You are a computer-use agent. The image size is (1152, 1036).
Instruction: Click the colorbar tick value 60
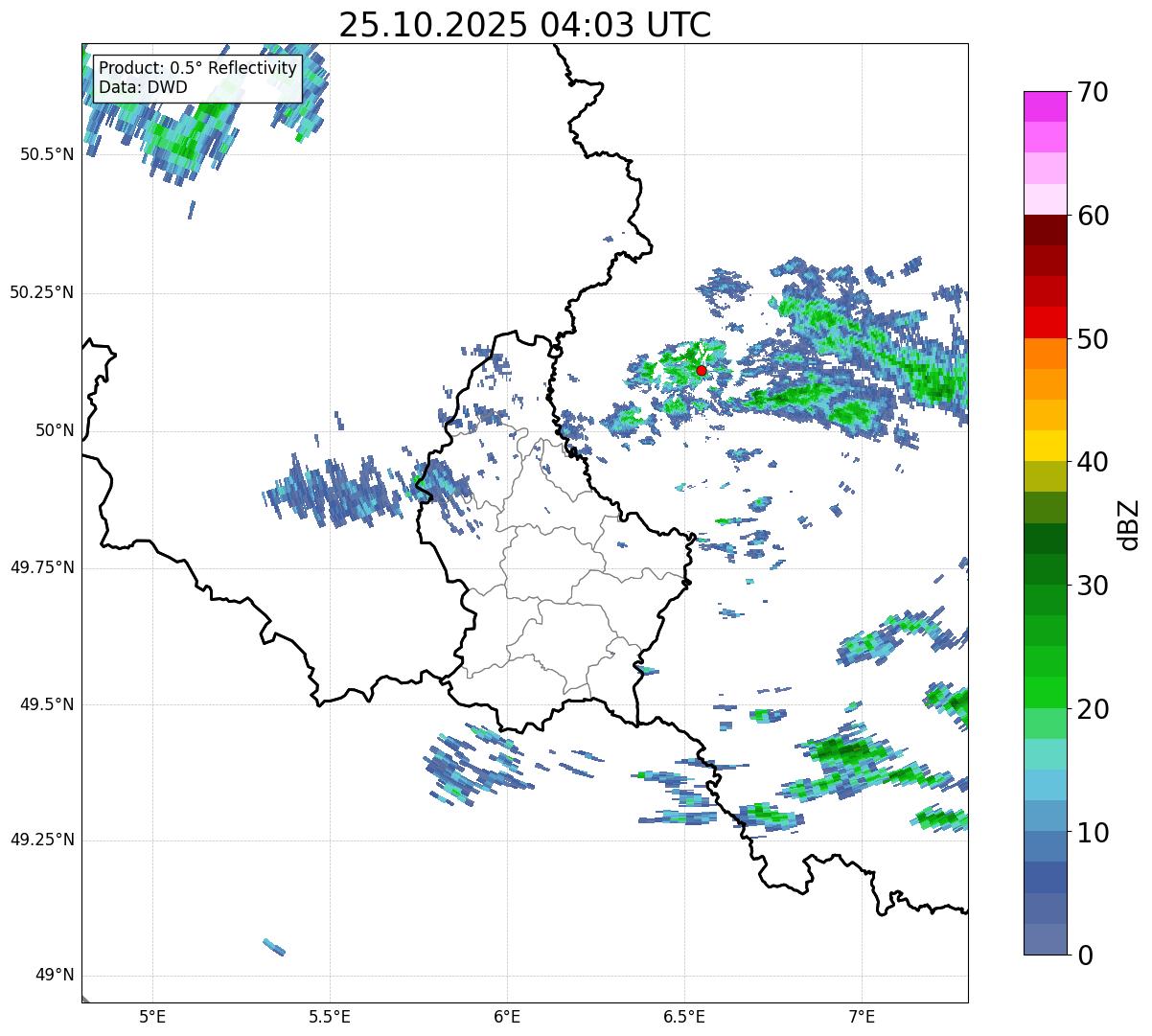[x=1092, y=216]
